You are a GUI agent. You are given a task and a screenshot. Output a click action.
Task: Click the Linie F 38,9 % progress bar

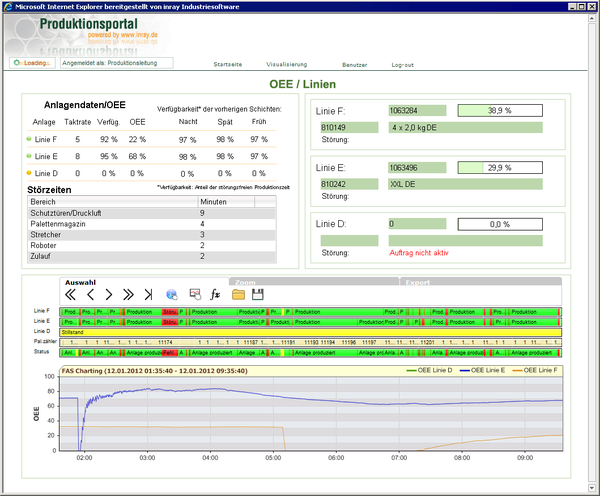click(x=500, y=111)
